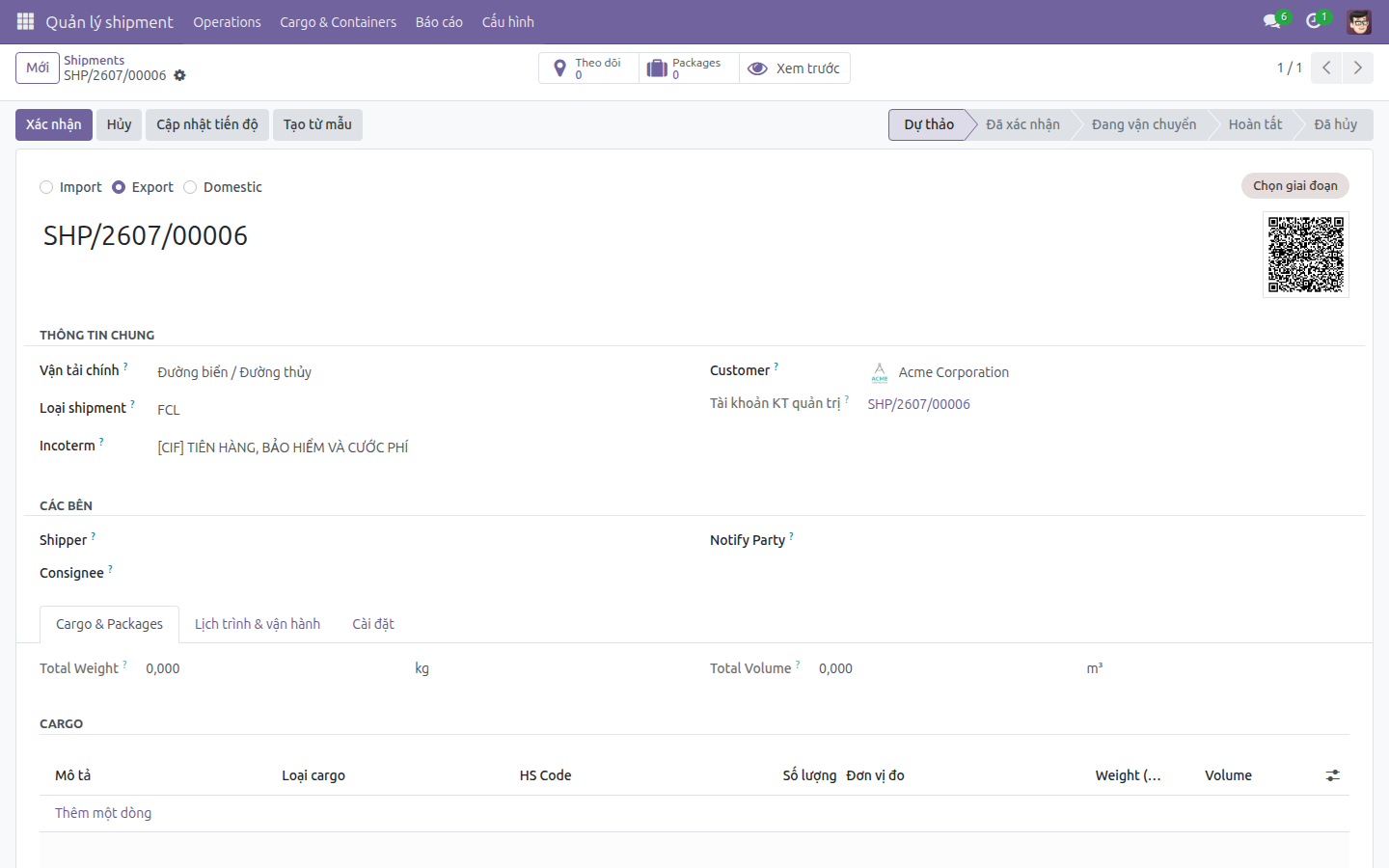Viewport: 1389px width, 868px height.
Task: Select the Đang vận chuyển status stage
Action: pos(1144,124)
